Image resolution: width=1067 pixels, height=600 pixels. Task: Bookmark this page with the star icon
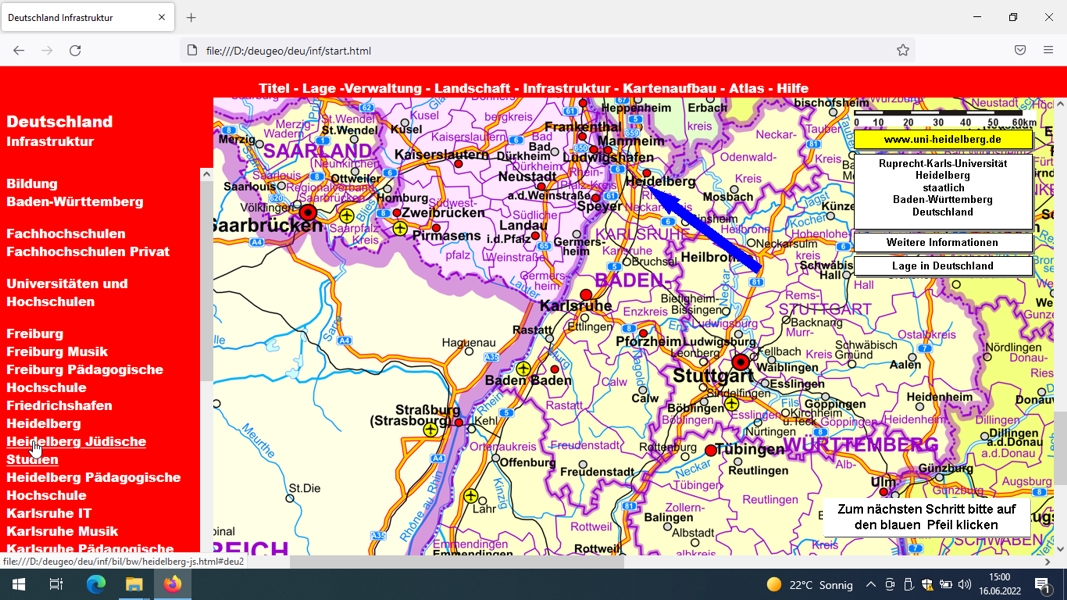tap(902, 50)
